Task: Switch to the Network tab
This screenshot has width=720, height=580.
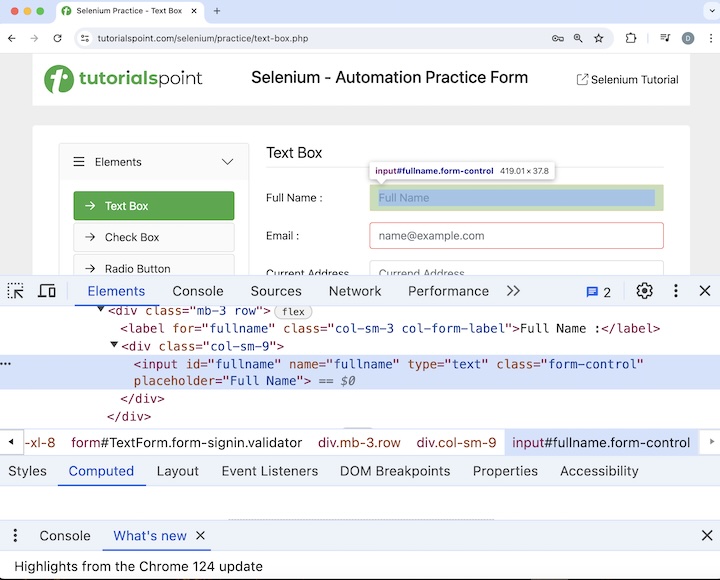Action: point(355,291)
